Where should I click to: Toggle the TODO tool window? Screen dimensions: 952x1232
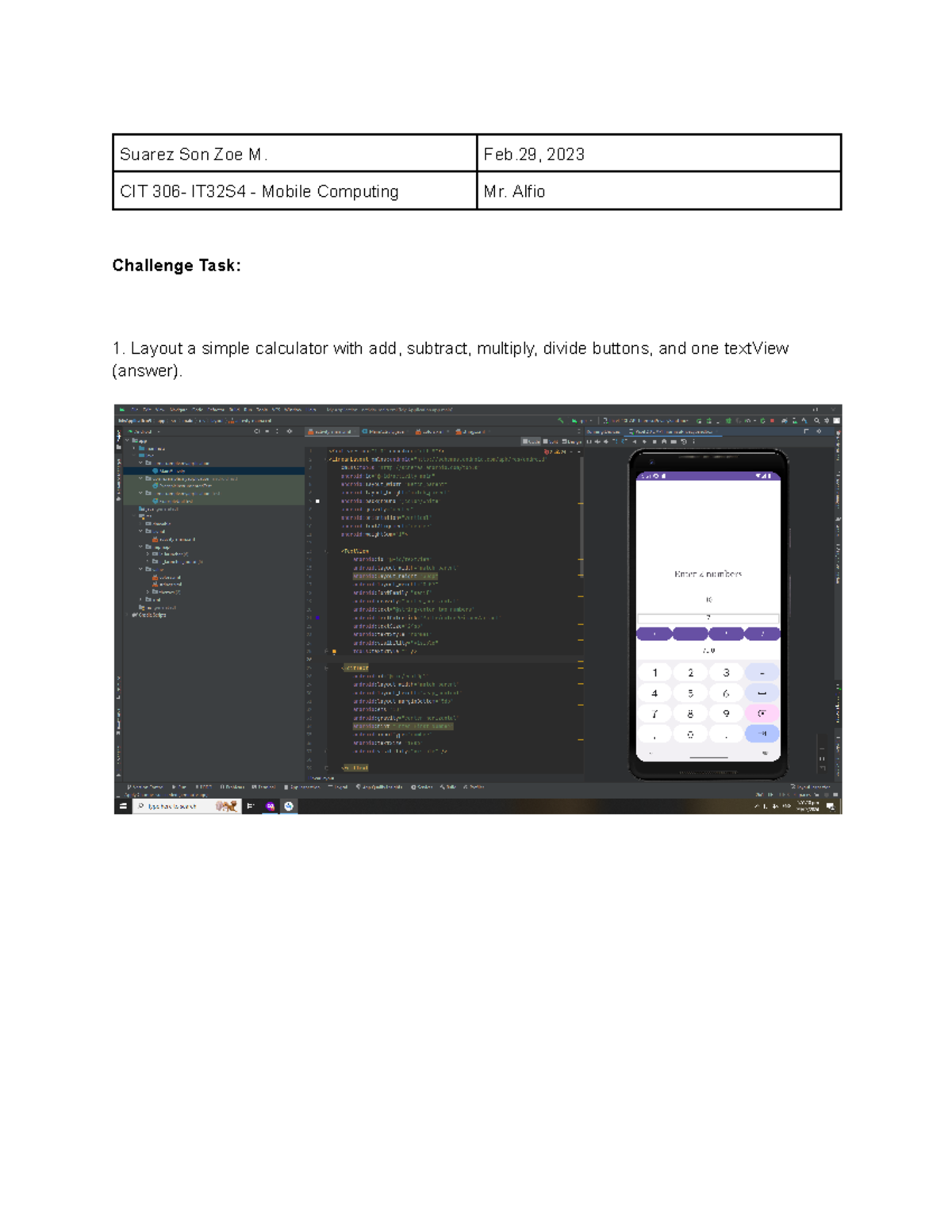click(204, 787)
